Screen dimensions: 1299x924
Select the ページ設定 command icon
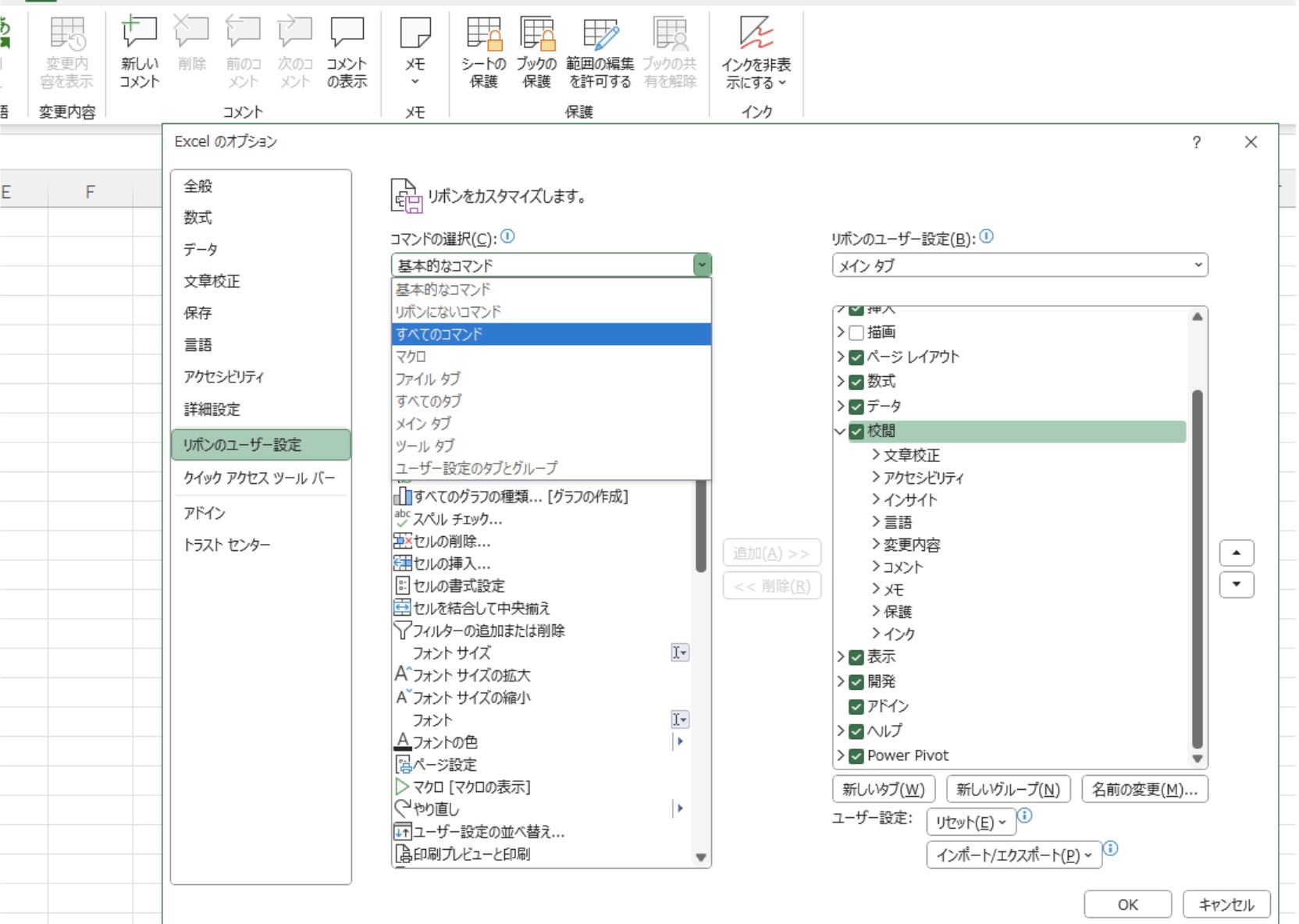point(402,764)
